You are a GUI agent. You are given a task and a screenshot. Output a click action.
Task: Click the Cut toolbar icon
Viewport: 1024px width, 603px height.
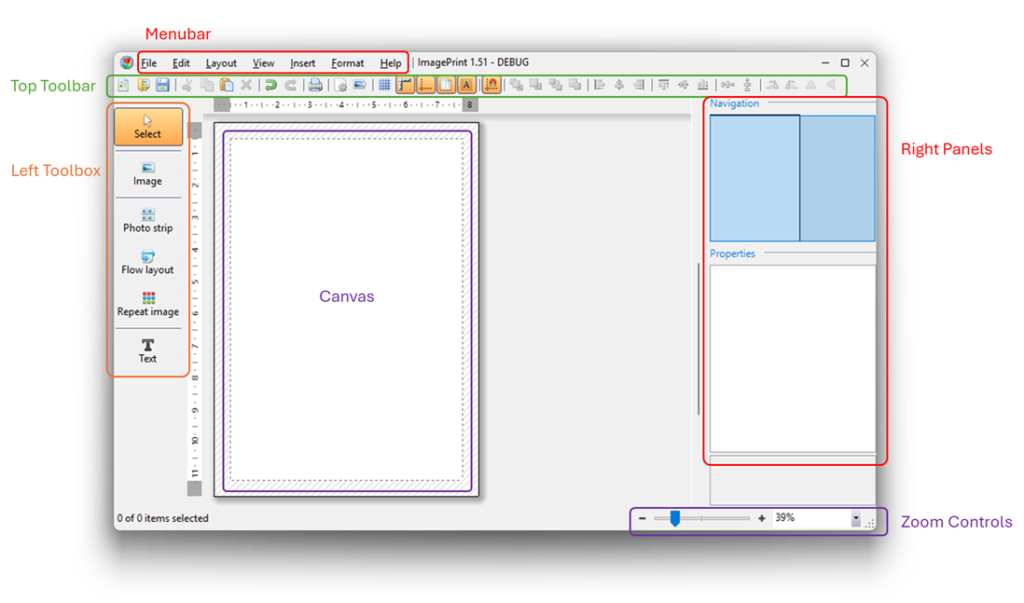click(186, 85)
